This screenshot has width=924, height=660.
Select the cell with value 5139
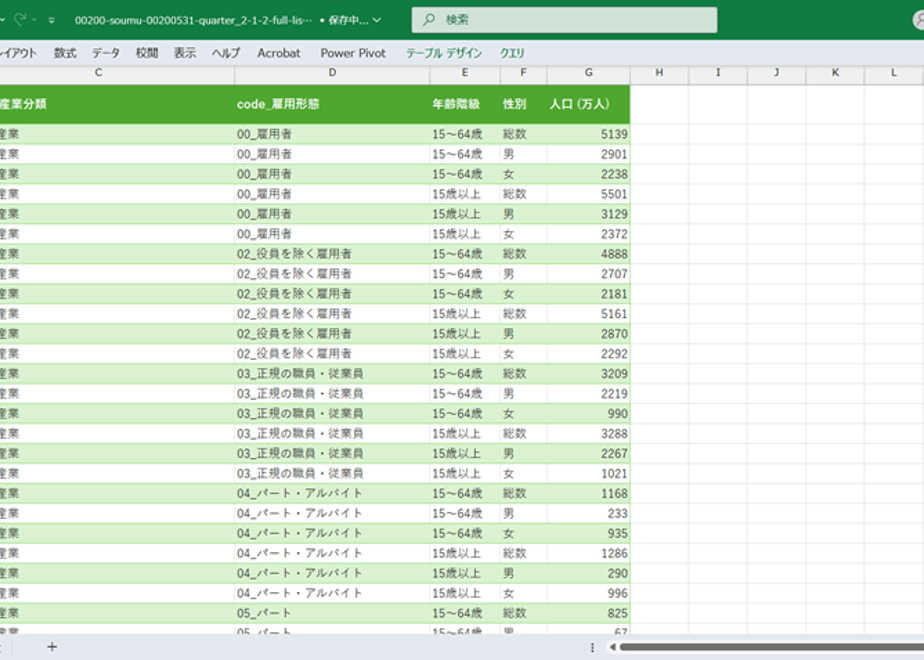(589, 134)
